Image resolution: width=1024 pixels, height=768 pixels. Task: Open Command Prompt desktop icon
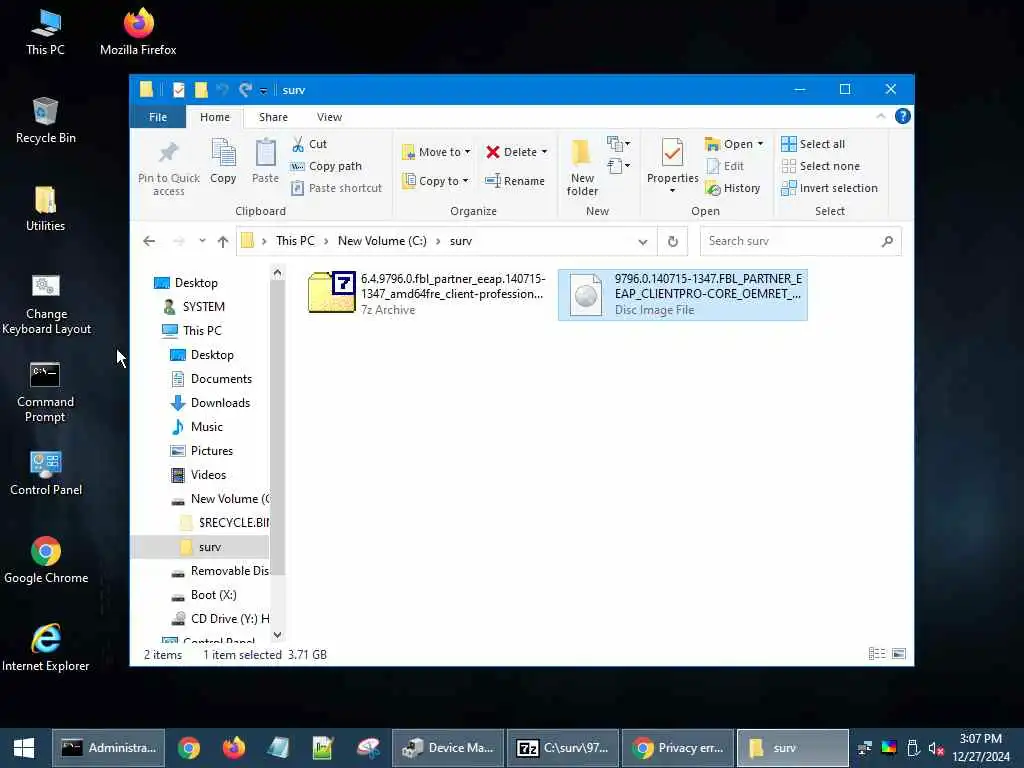tap(46, 392)
